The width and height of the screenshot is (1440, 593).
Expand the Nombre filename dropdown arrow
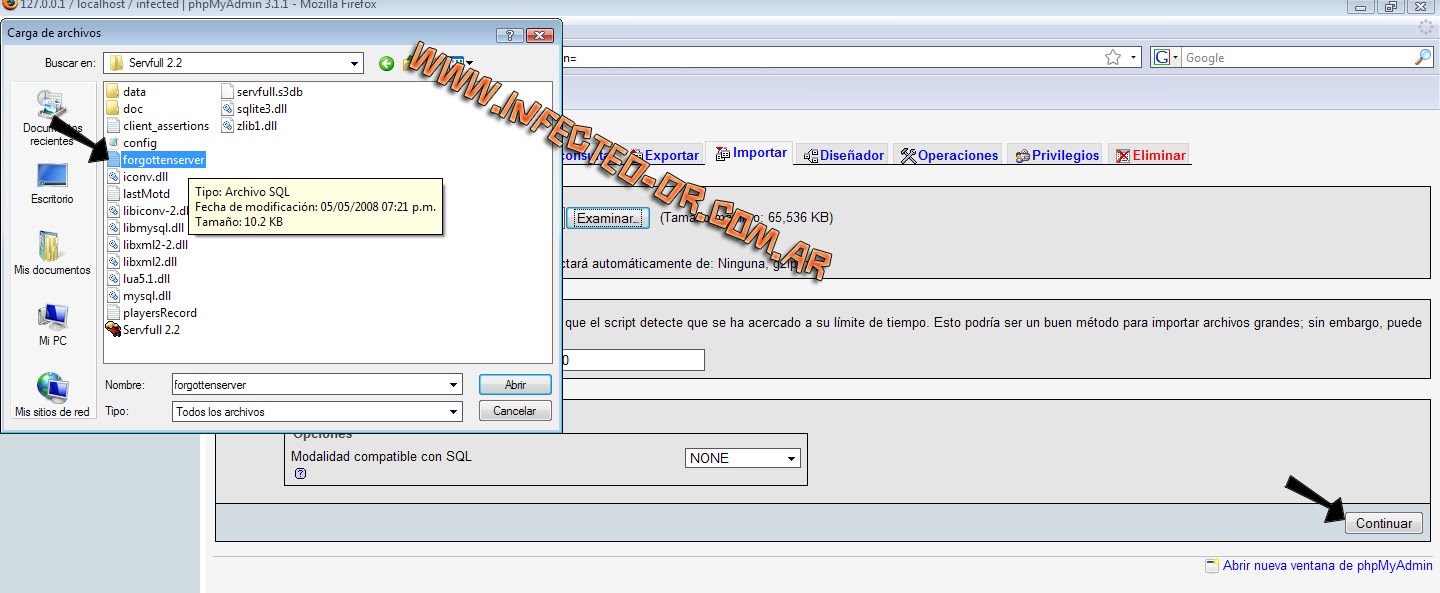454,384
